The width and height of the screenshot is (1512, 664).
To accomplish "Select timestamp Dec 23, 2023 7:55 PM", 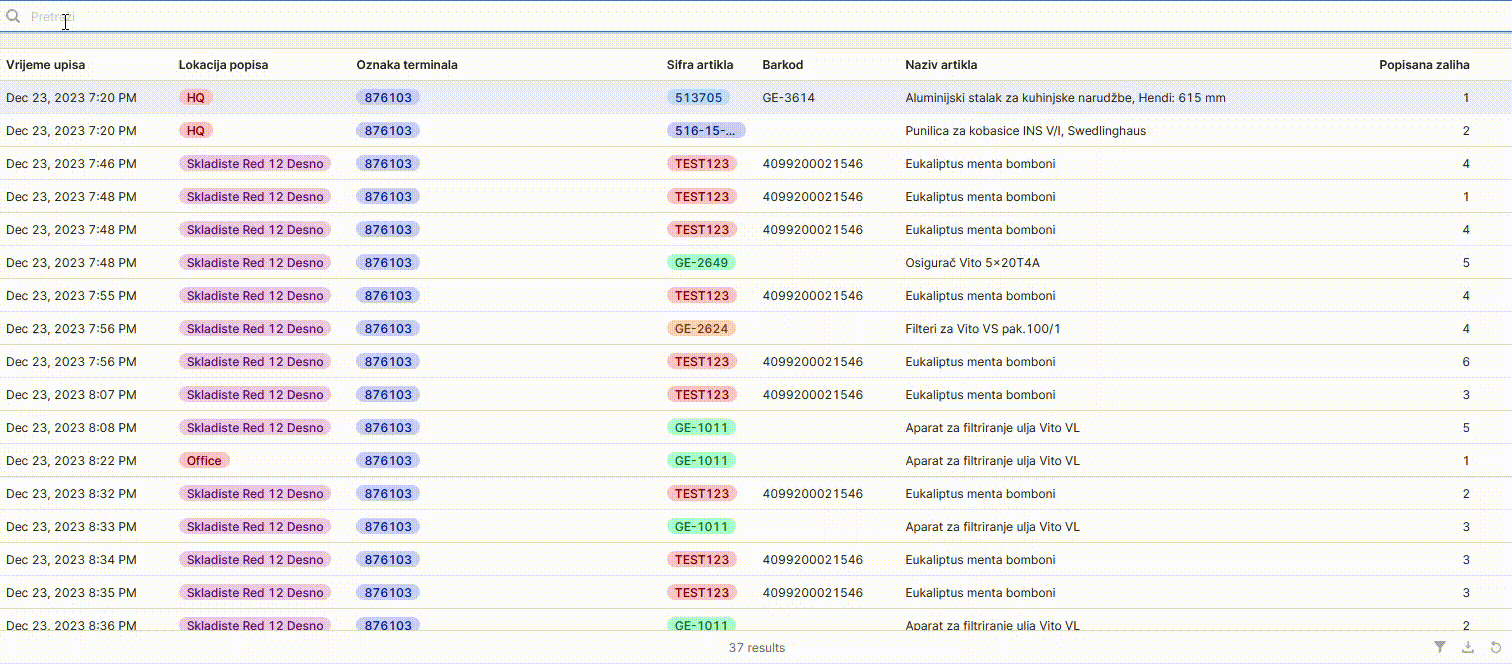I will [x=71, y=296].
